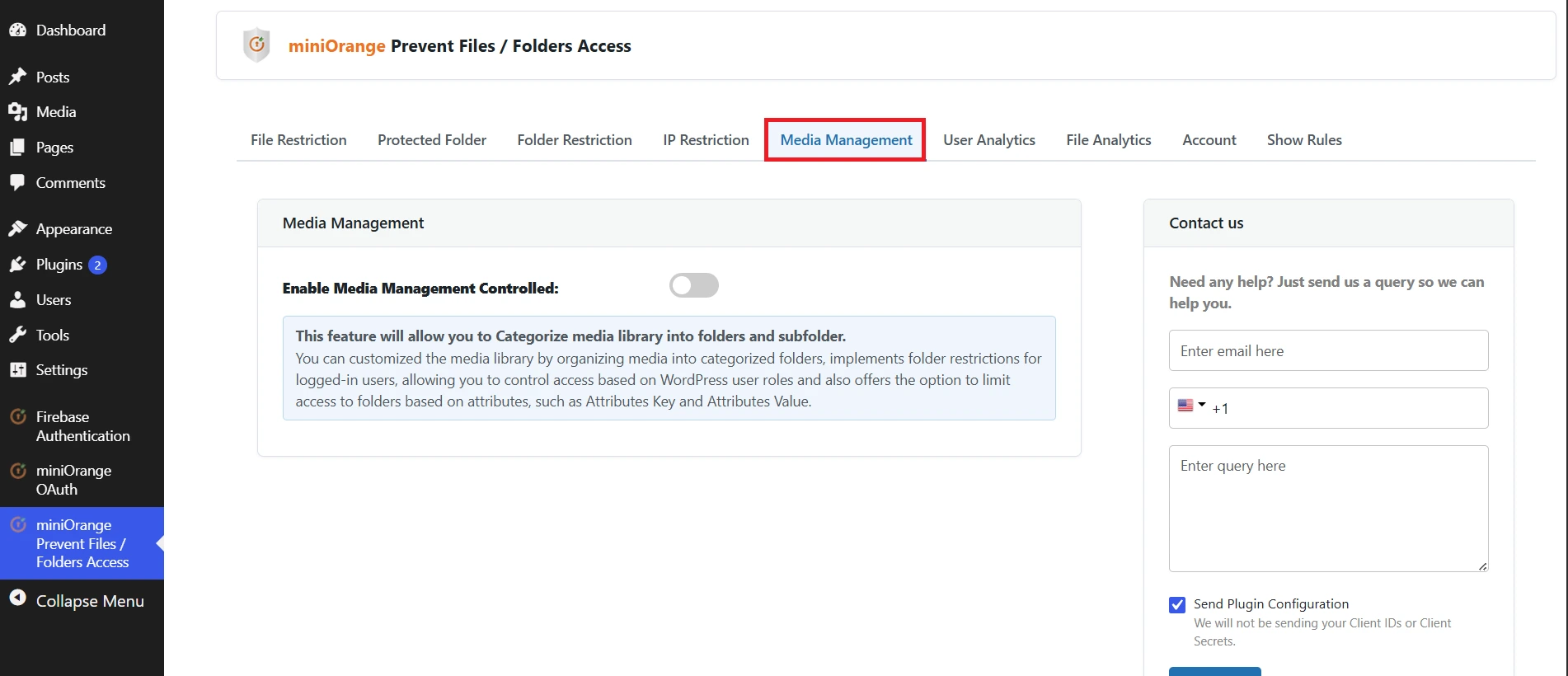The image size is (1568, 676).
Task: Click the Collapse Menu arrow icon
Action: point(17,599)
